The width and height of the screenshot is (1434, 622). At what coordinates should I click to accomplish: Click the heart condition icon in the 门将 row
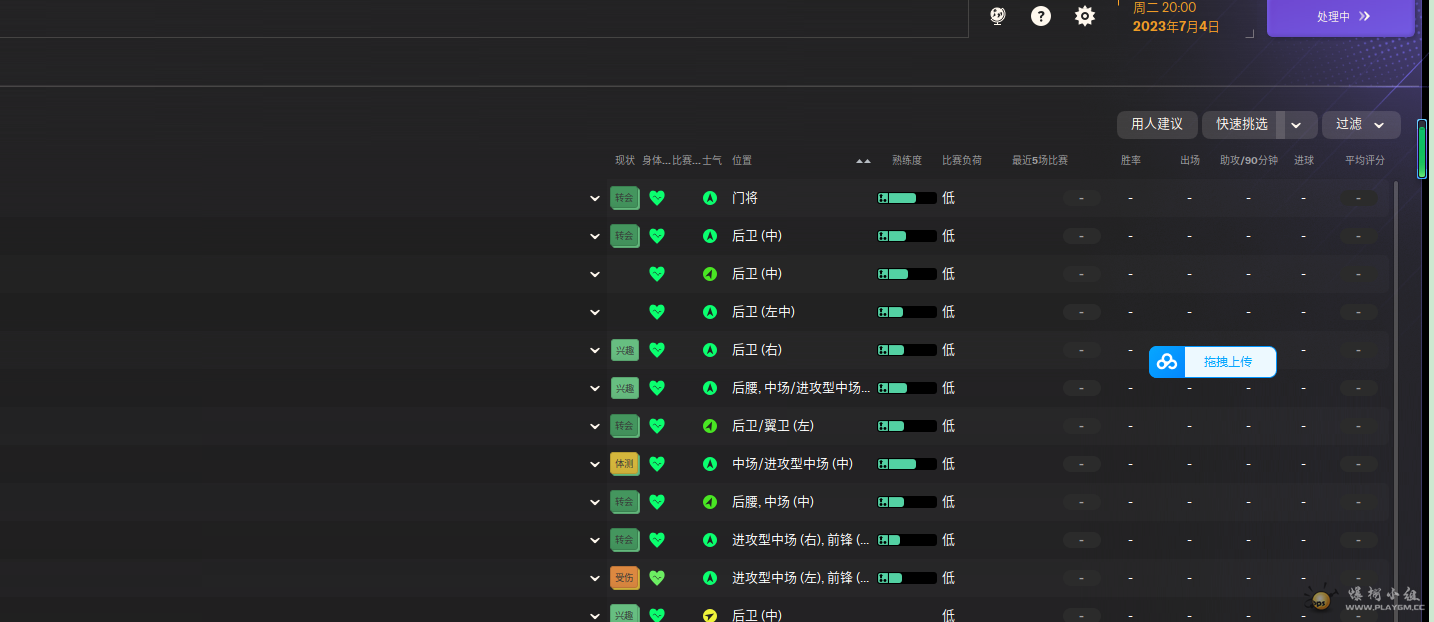pyautogui.click(x=657, y=198)
